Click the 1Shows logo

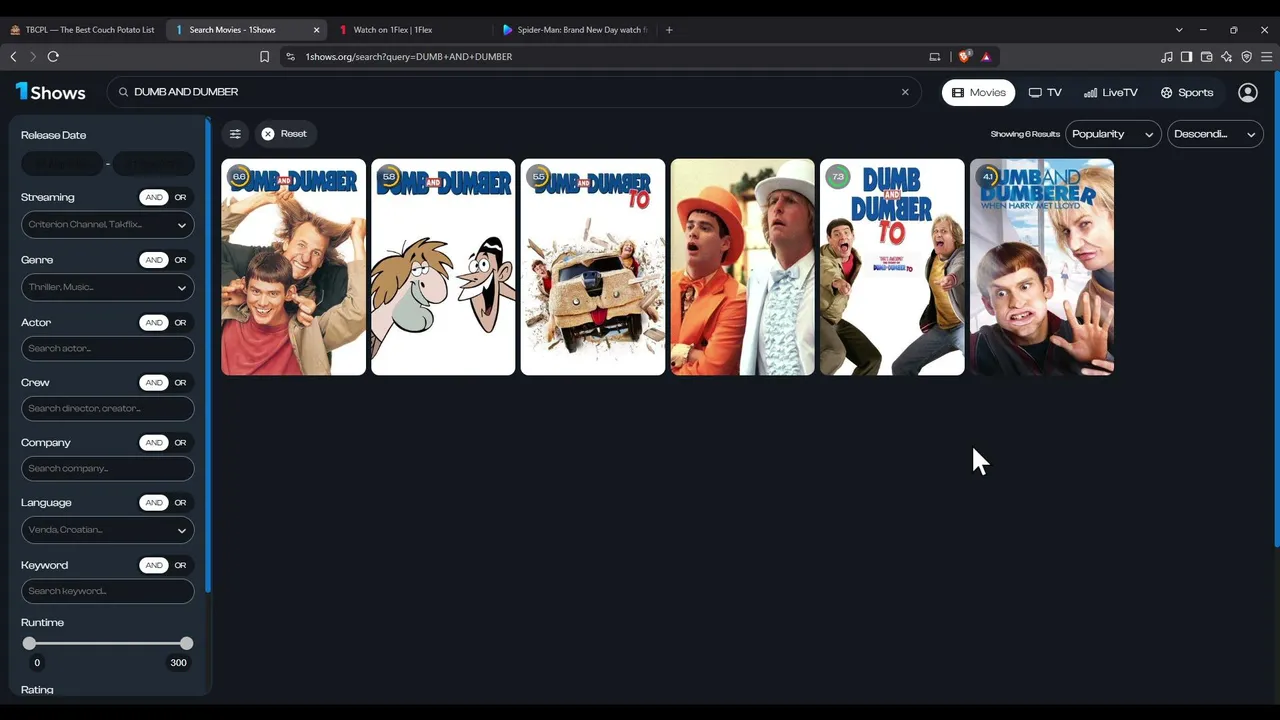(50, 92)
